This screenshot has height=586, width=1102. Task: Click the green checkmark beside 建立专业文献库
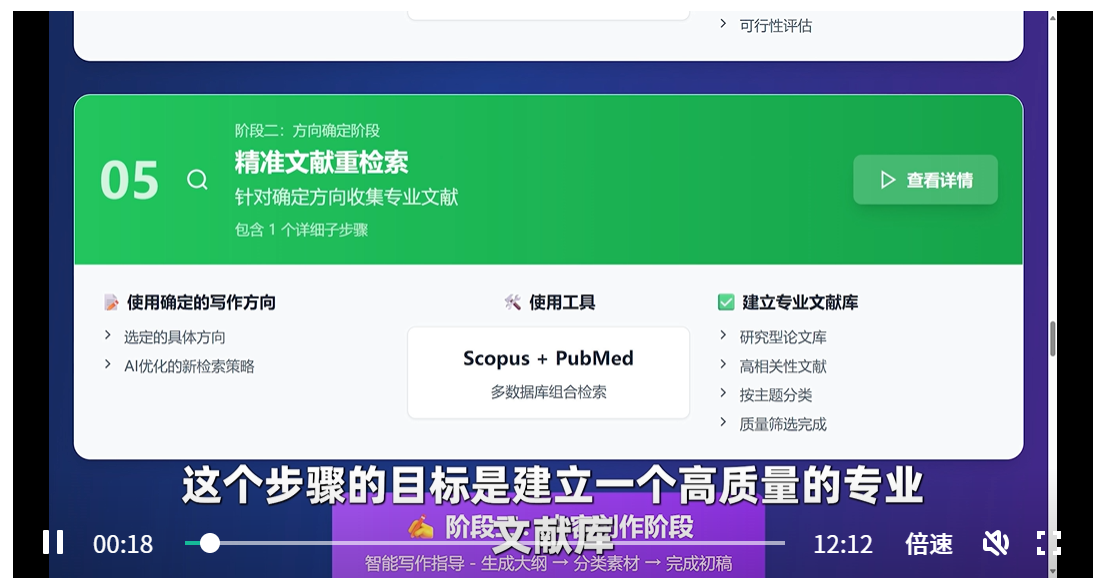pyautogui.click(x=726, y=302)
